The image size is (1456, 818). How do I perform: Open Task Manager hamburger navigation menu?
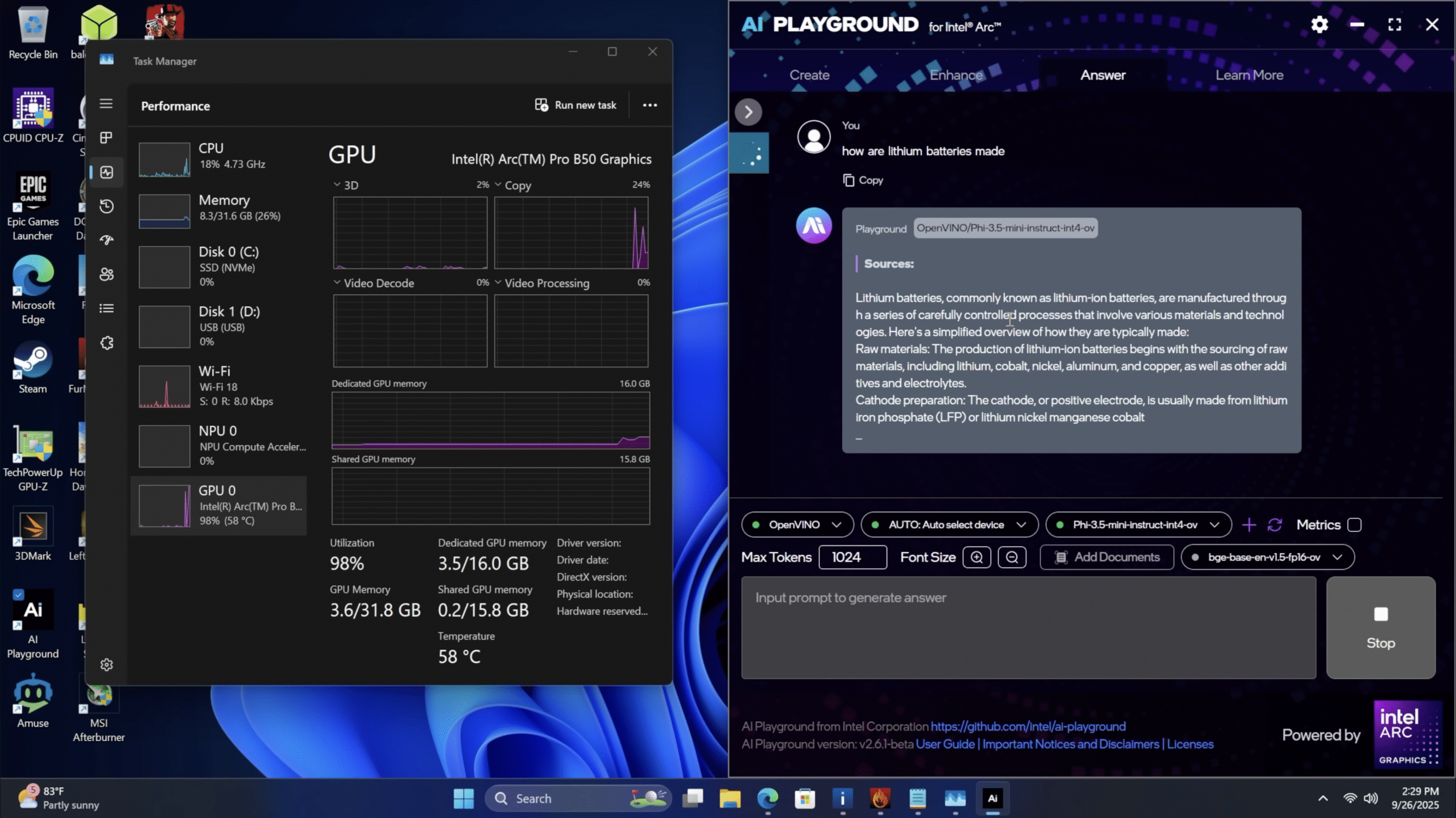[106, 104]
